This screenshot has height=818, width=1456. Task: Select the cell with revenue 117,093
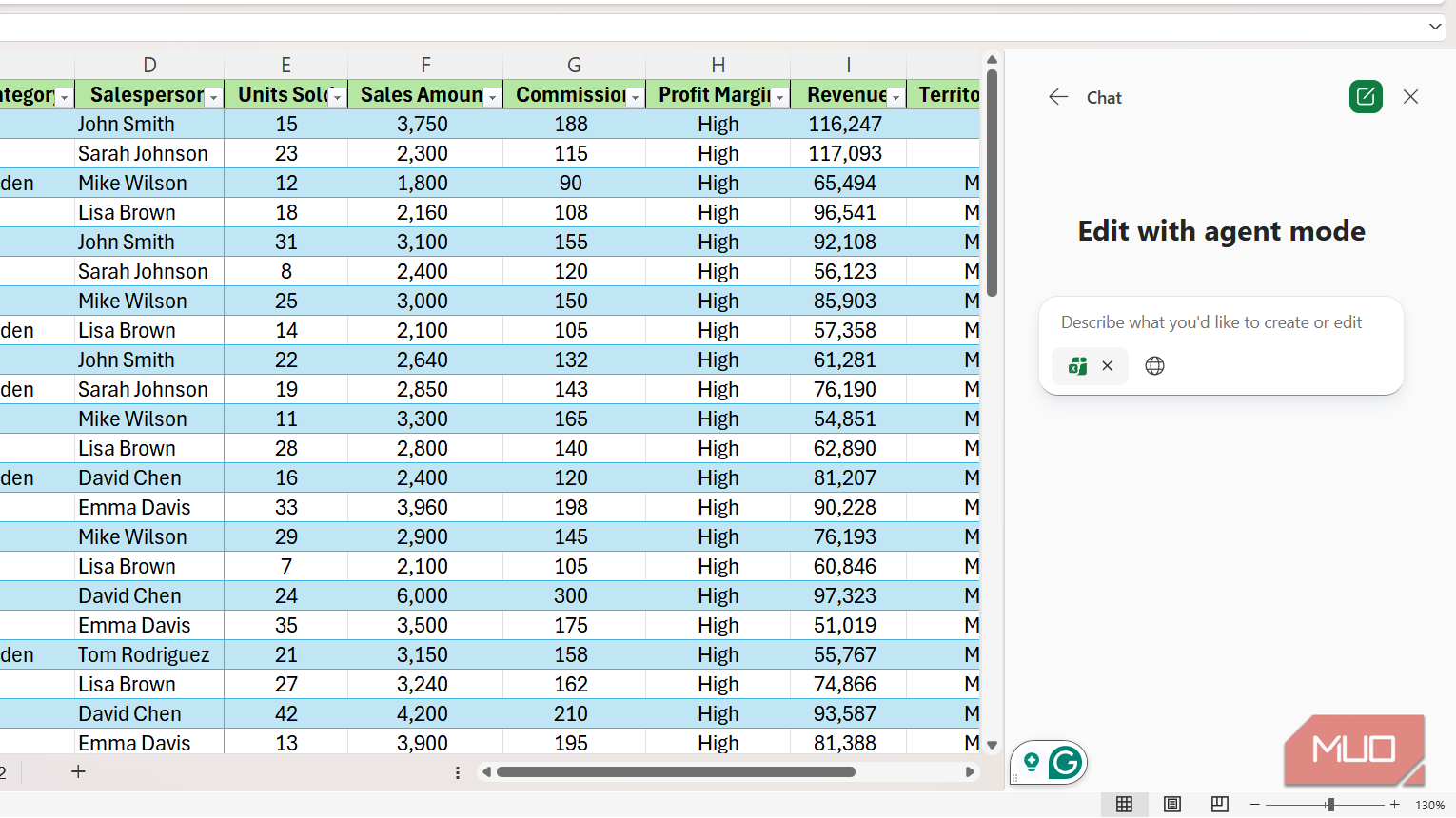click(848, 153)
